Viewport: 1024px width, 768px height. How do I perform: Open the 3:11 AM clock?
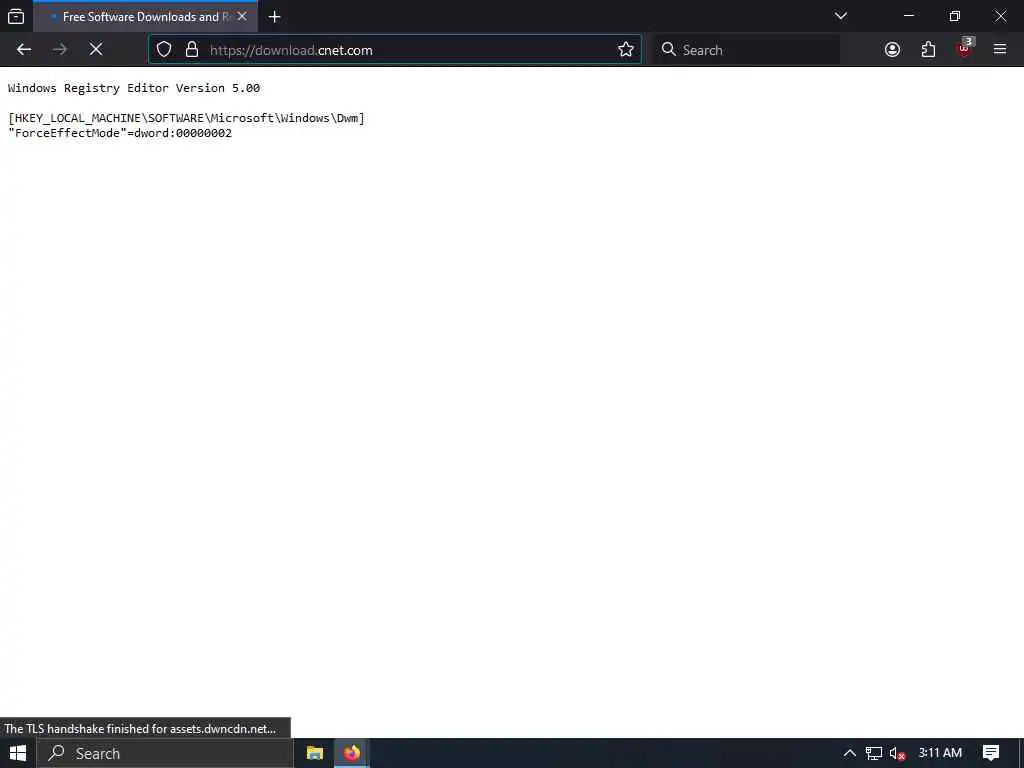coord(940,753)
